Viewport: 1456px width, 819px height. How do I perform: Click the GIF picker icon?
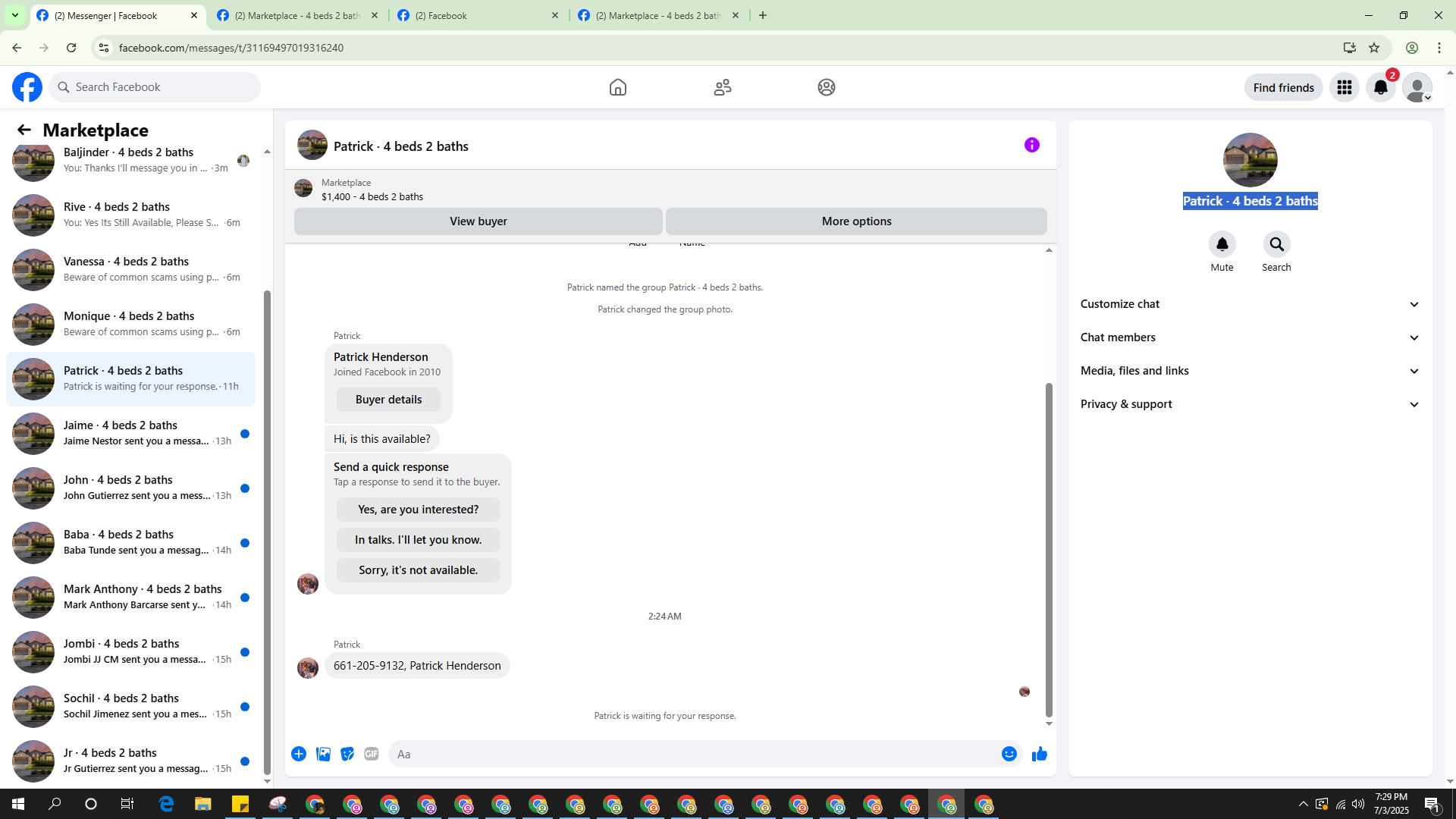(371, 754)
